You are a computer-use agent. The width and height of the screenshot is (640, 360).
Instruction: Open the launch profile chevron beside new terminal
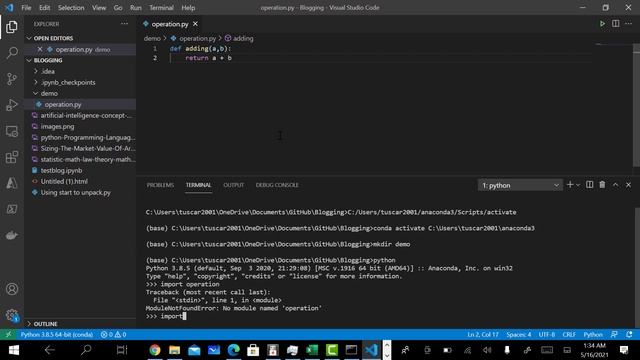578,185
